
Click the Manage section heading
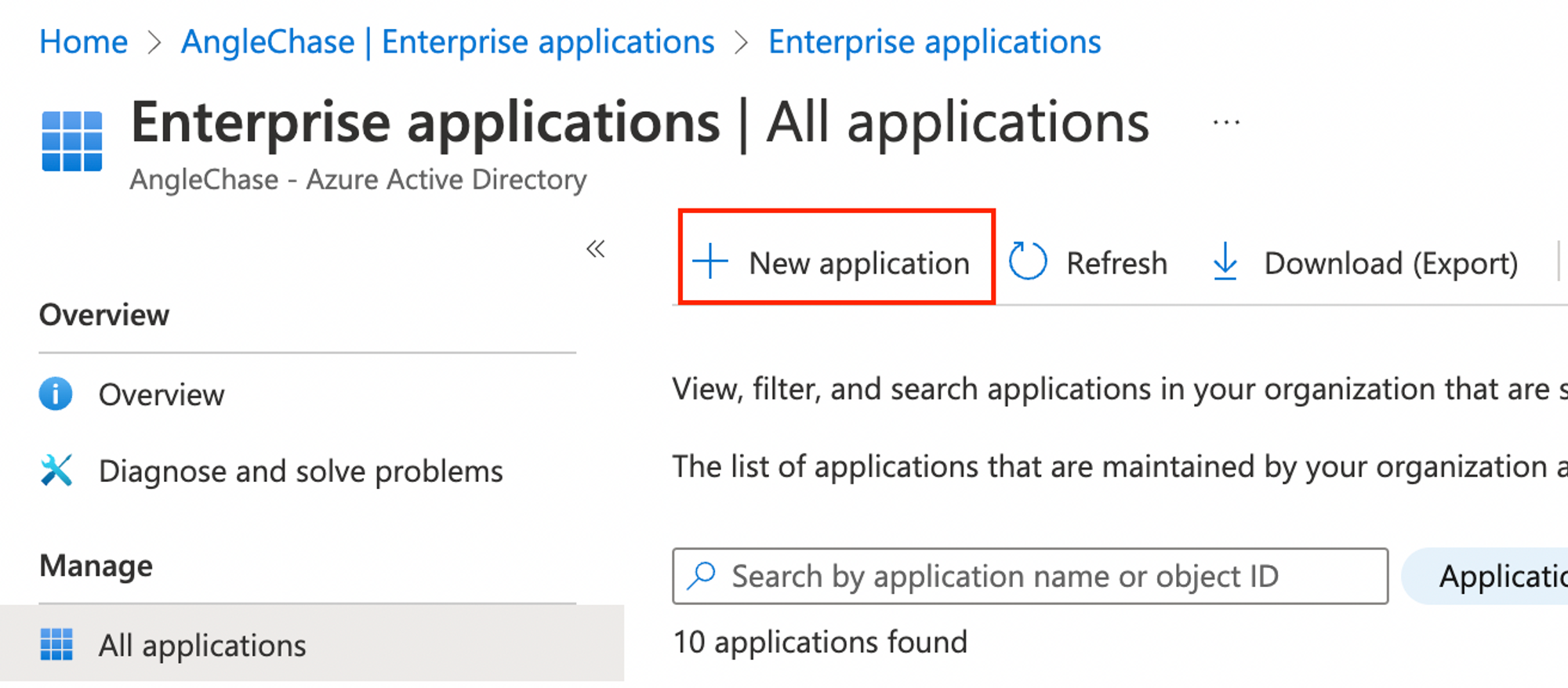96,566
